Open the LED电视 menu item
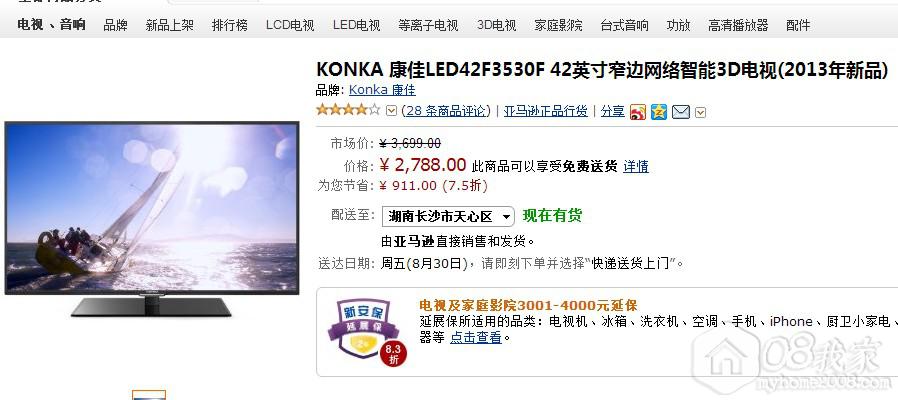898x400 pixels. 356,25
